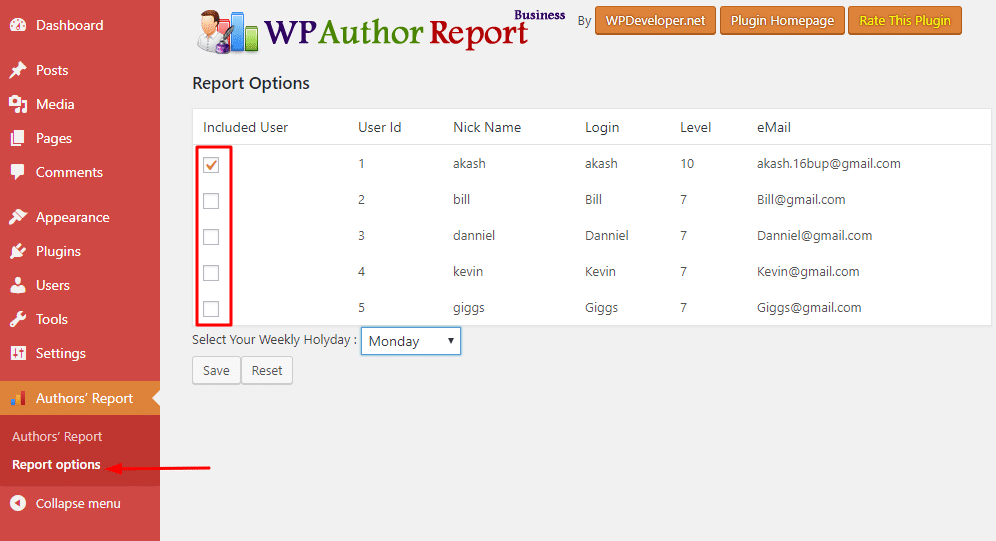Screen dimensions: 996x541
Task: Open the Dashboard palette icon
Action: 18,25
